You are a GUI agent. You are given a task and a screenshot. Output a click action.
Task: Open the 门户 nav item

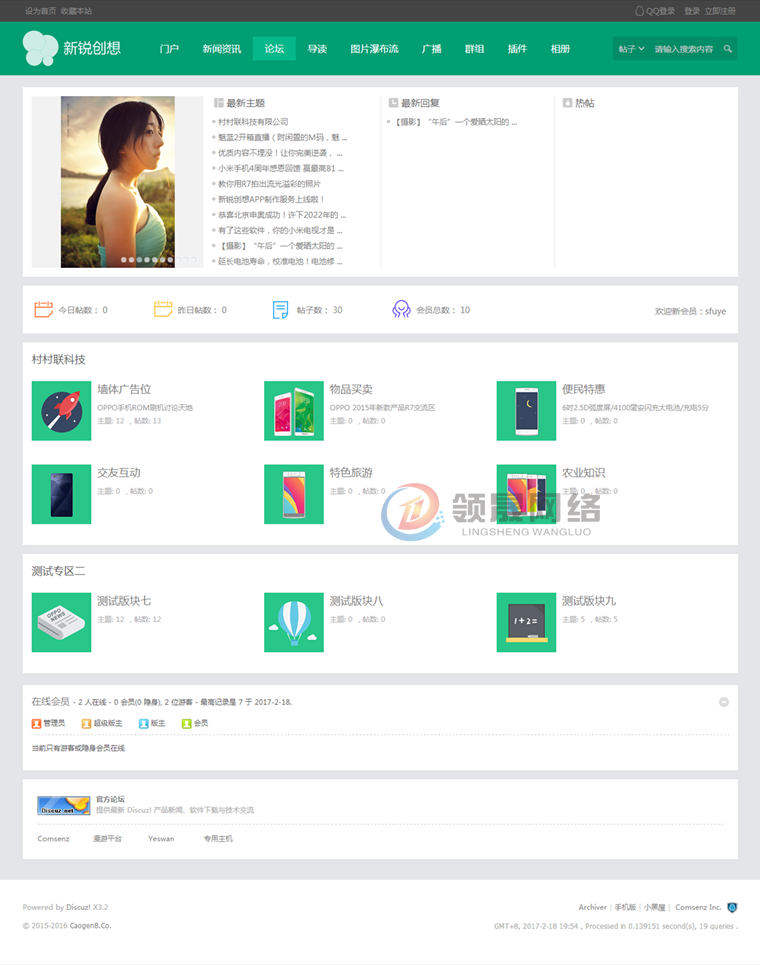(169, 49)
